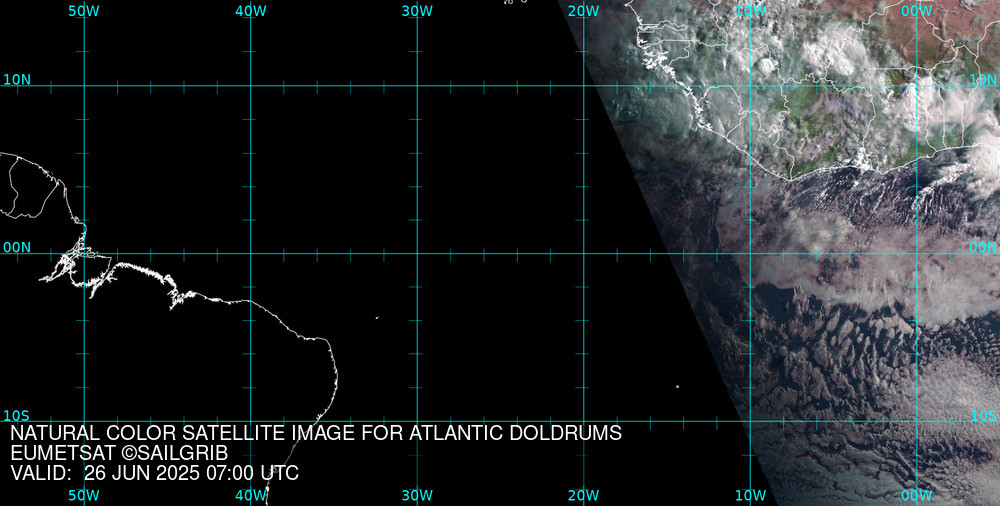Click the 30W longitude label along the top edge
Screen dimensions: 1000x506
(x=418, y=11)
